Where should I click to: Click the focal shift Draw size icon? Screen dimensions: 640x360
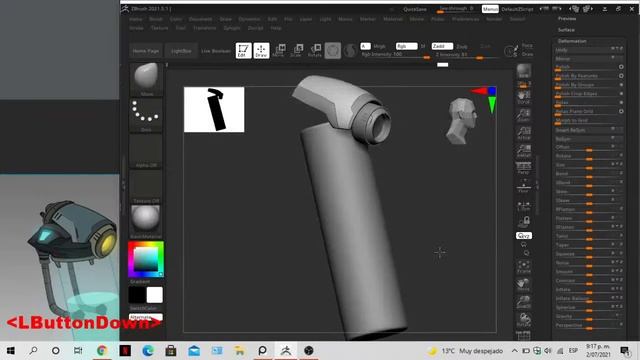(x=510, y=51)
